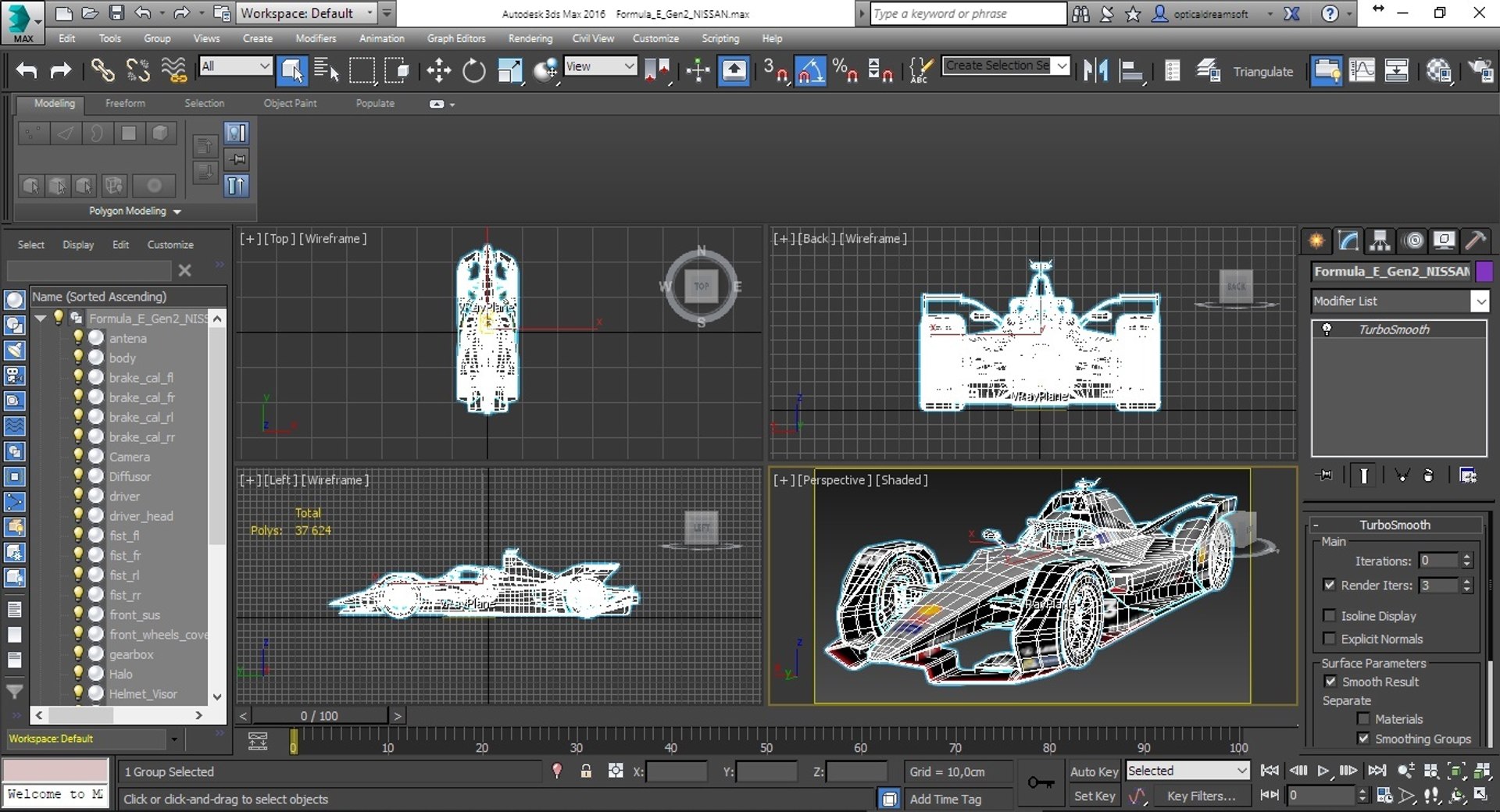Open the Selected key filter dropdown

[1187, 771]
